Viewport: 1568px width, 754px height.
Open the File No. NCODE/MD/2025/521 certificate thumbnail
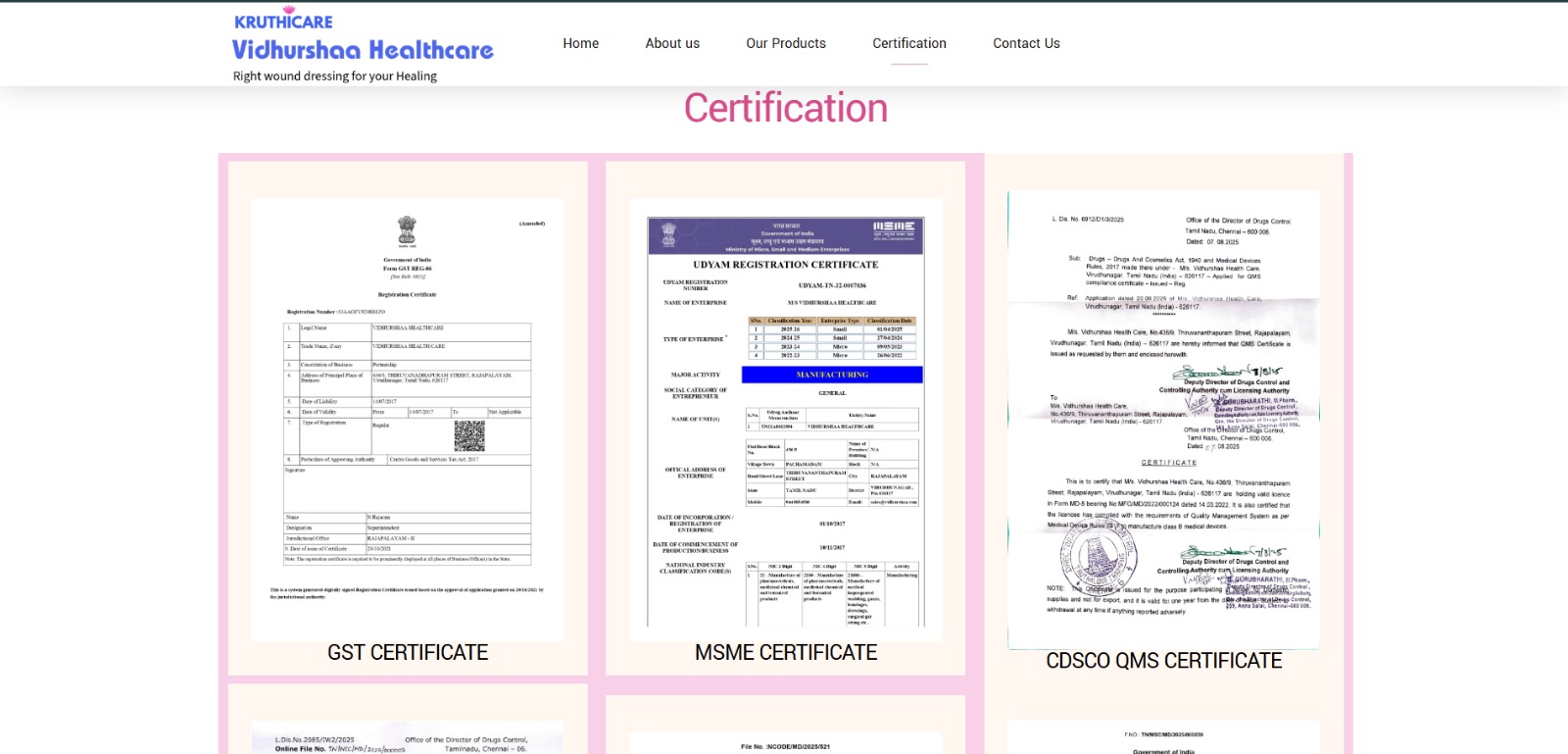click(x=785, y=743)
